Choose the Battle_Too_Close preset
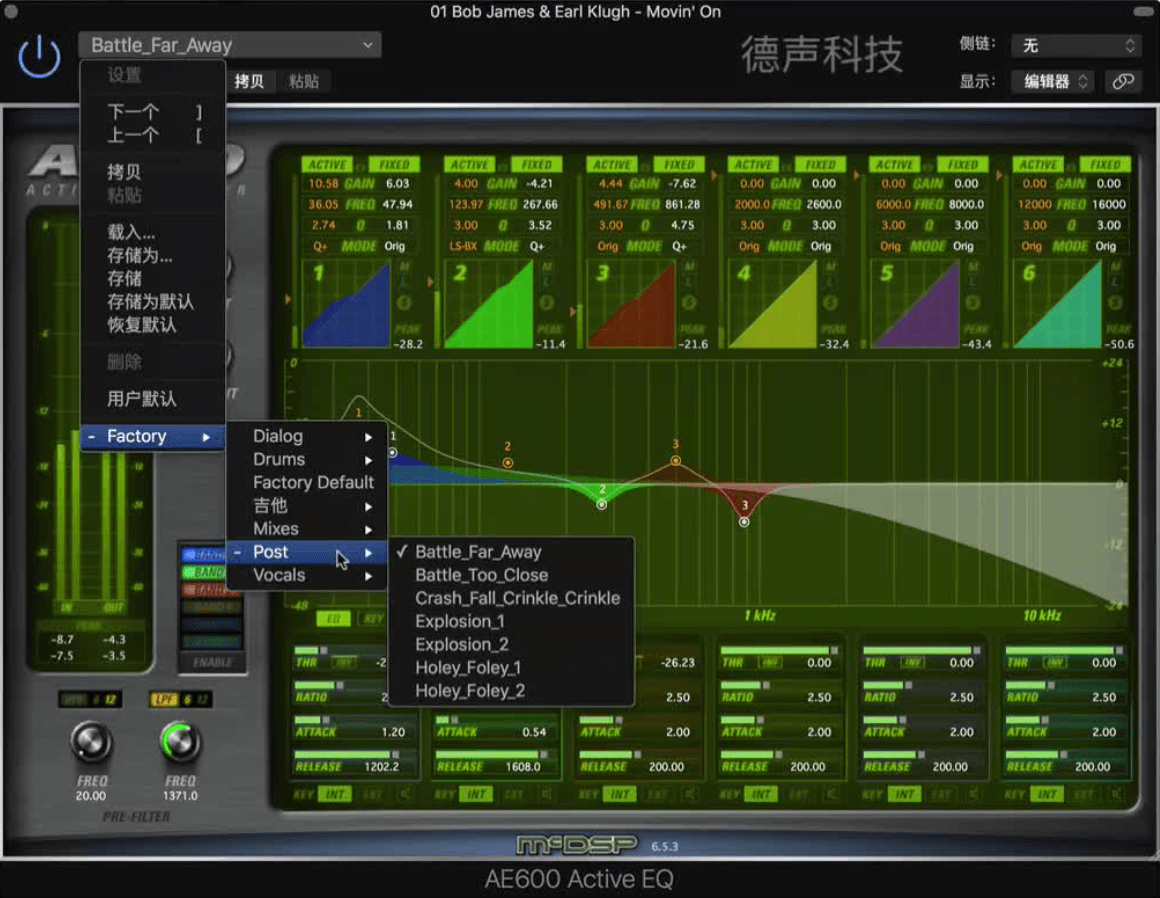 [x=511, y=575]
